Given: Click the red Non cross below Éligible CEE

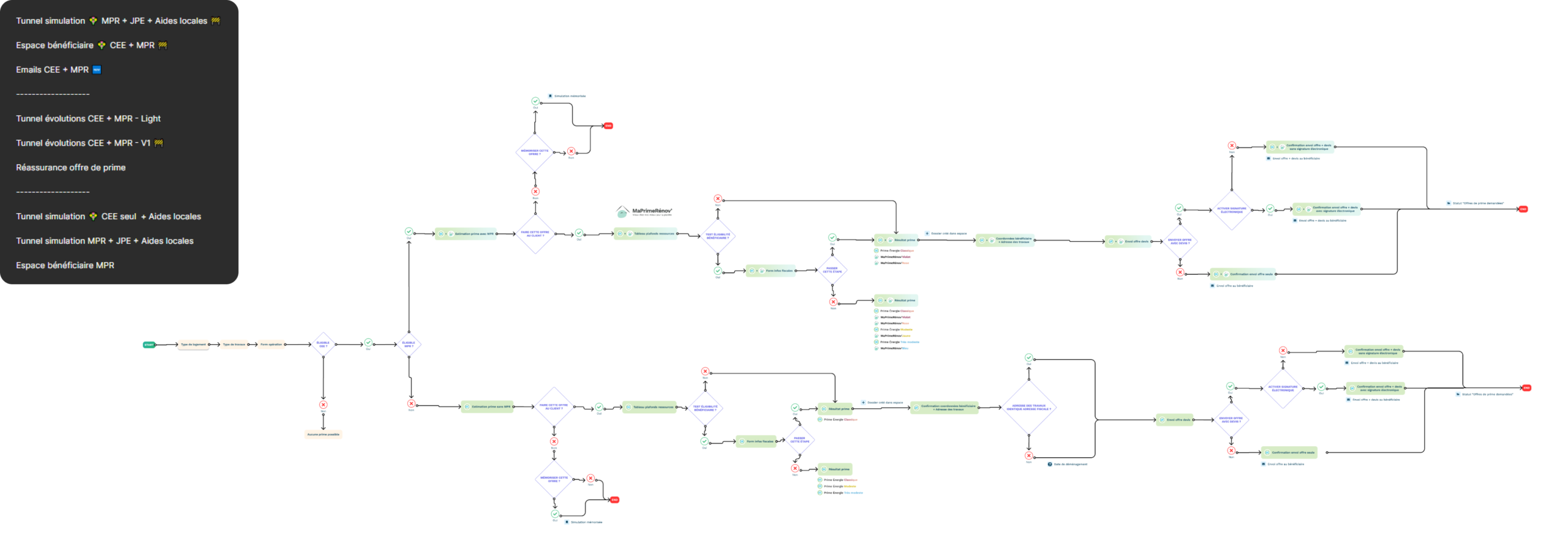Looking at the screenshot, I should click(323, 405).
